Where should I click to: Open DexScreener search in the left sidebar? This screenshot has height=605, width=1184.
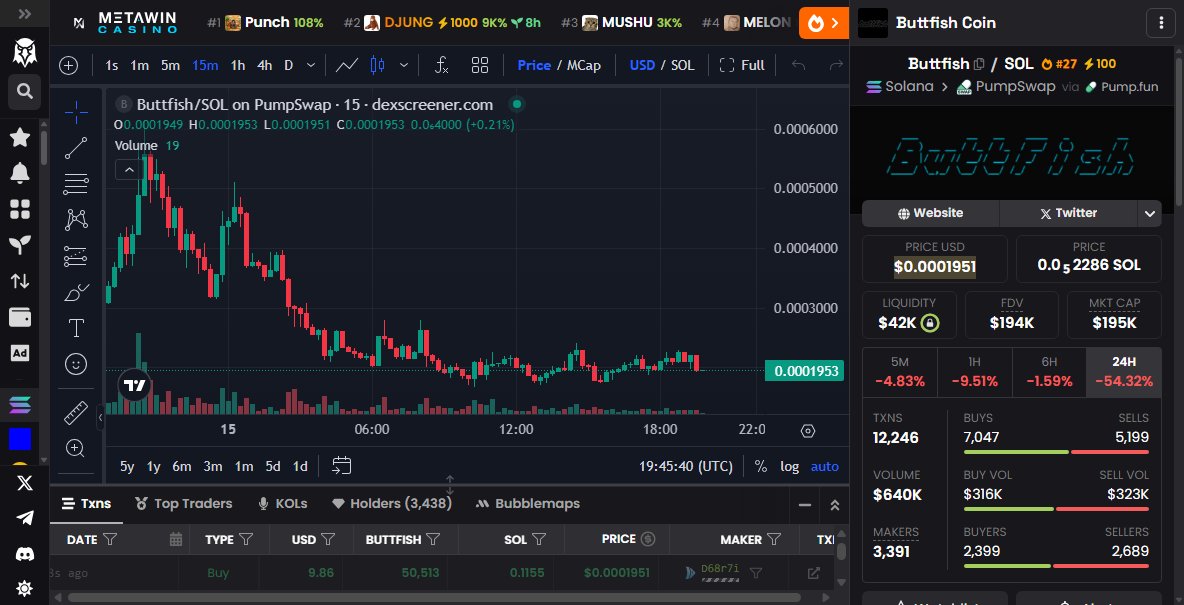pyautogui.click(x=22, y=92)
